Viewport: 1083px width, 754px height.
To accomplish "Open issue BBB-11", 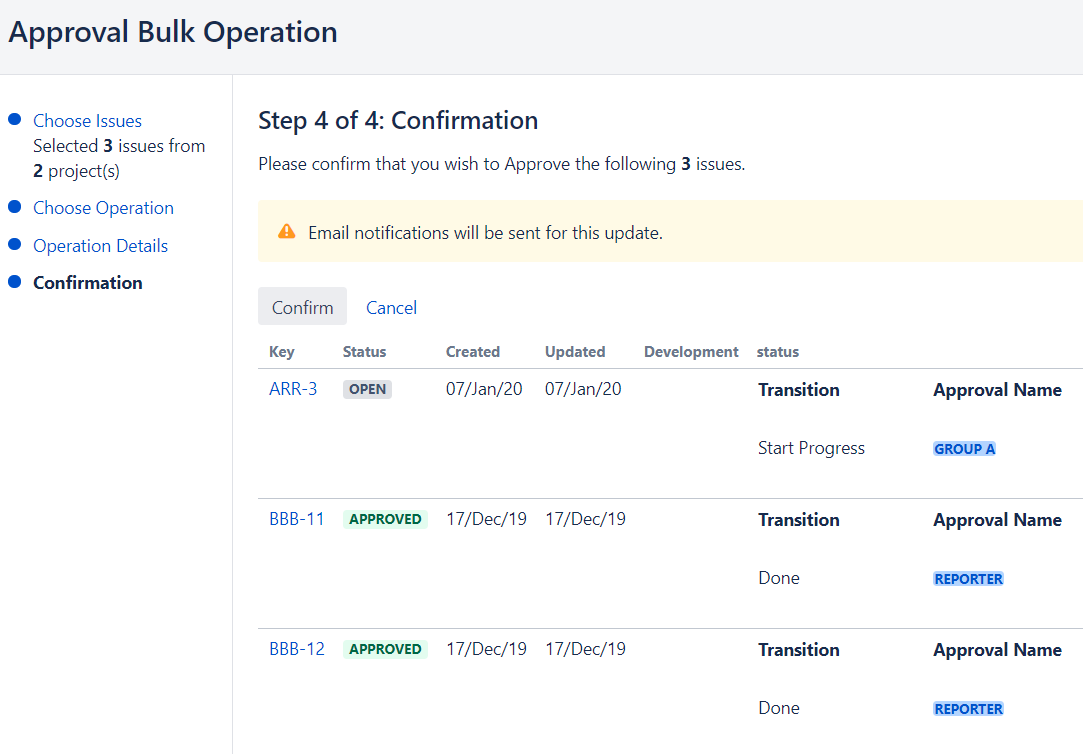I will [297, 519].
